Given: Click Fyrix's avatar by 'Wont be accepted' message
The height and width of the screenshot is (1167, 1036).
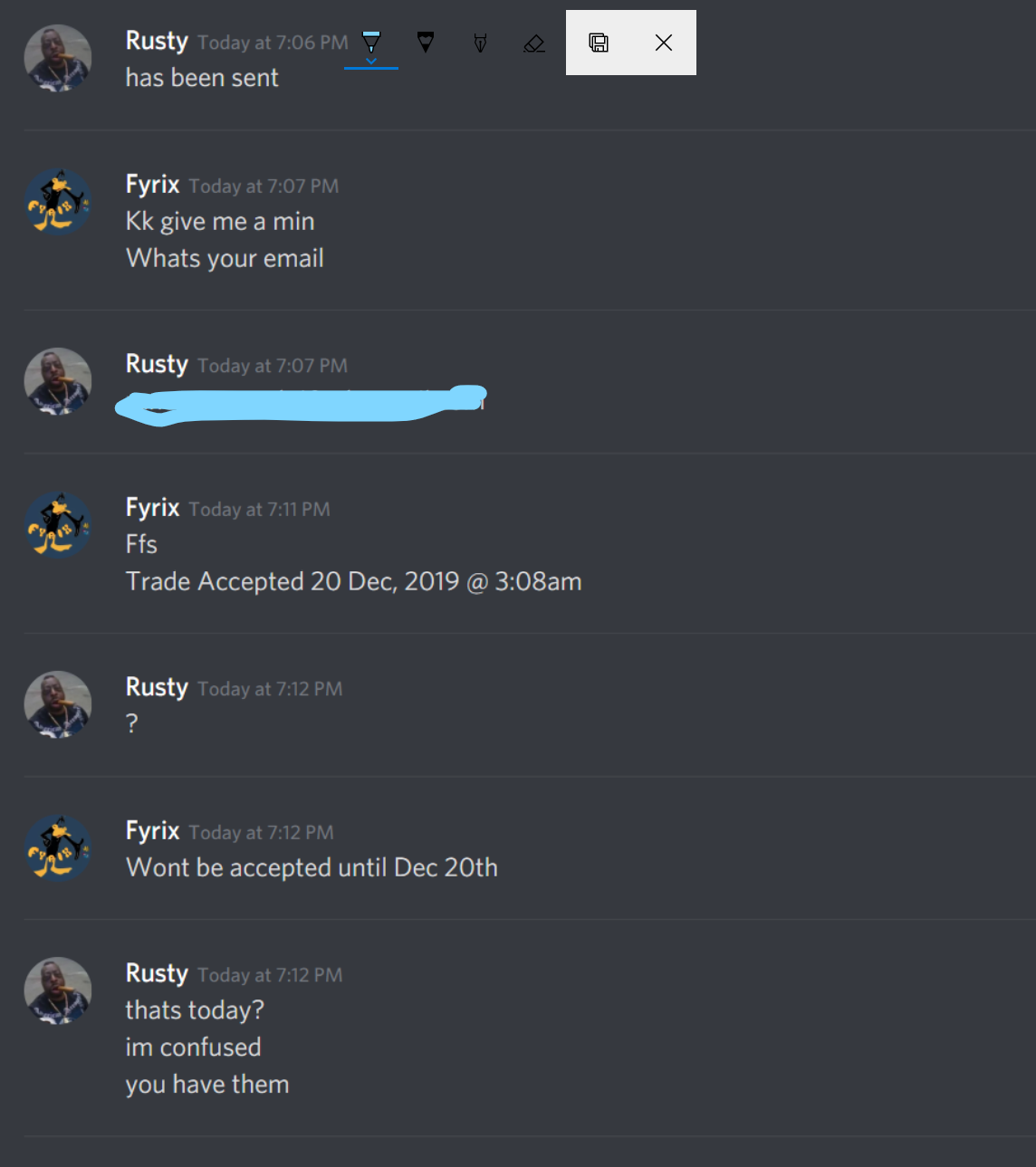Looking at the screenshot, I should [58, 848].
